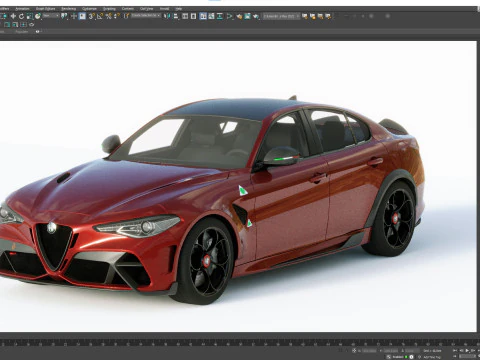The width and height of the screenshot is (480, 360).
Task: Open the Create Selection Set dropdown
Action: [146, 16]
